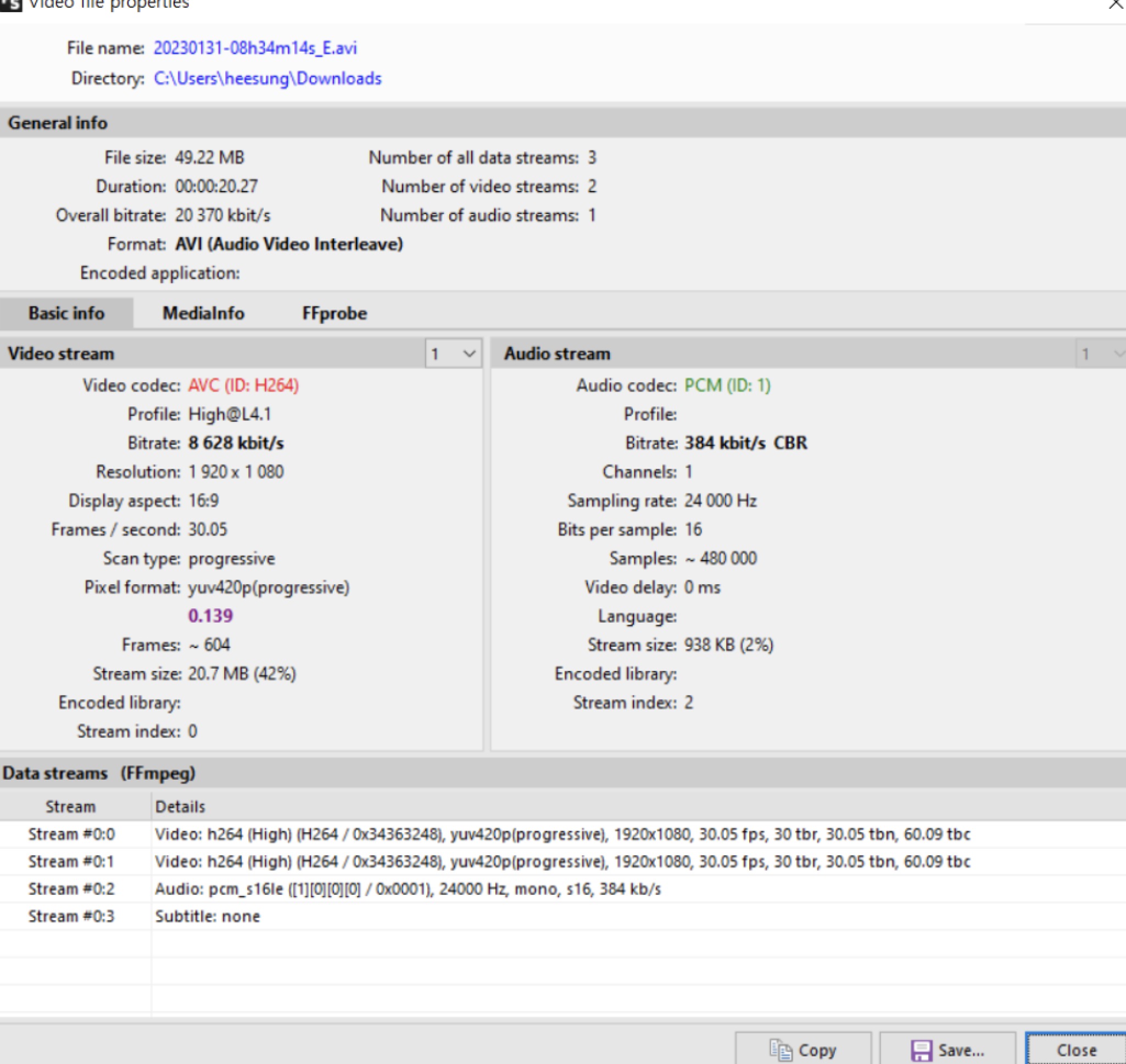The width and height of the screenshot is (1126, 1064).
Task: Click the AVC (ID: H264) codec text
Action: (x=243, y=385)
